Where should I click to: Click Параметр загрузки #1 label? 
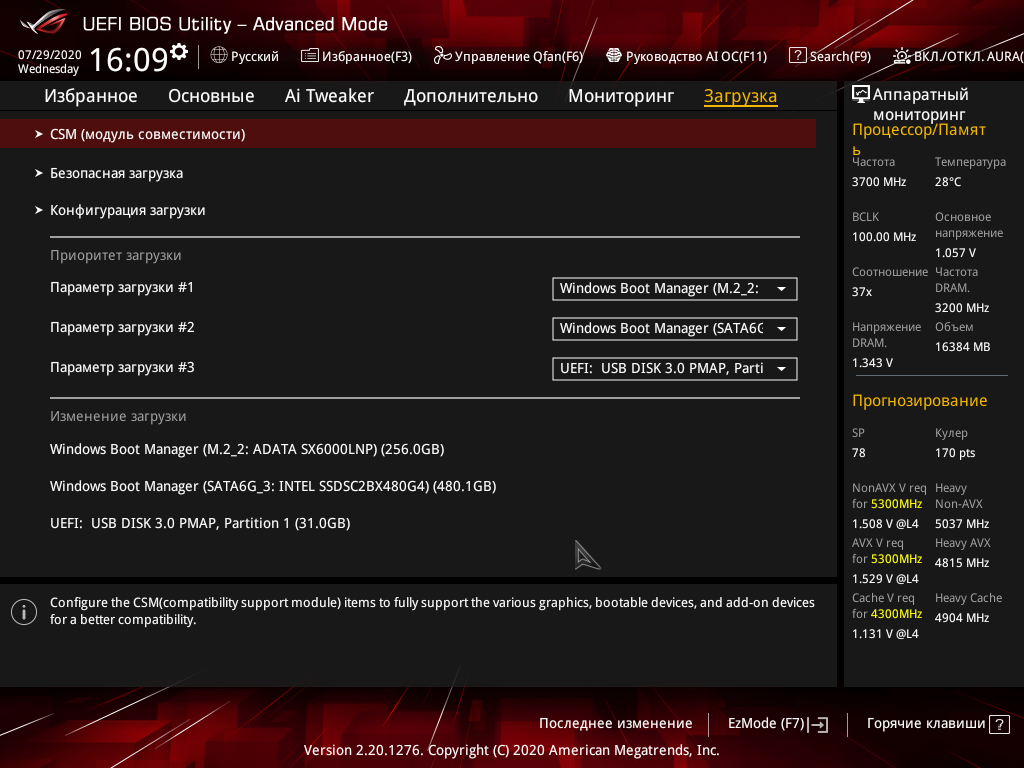[x=121, y=287]
